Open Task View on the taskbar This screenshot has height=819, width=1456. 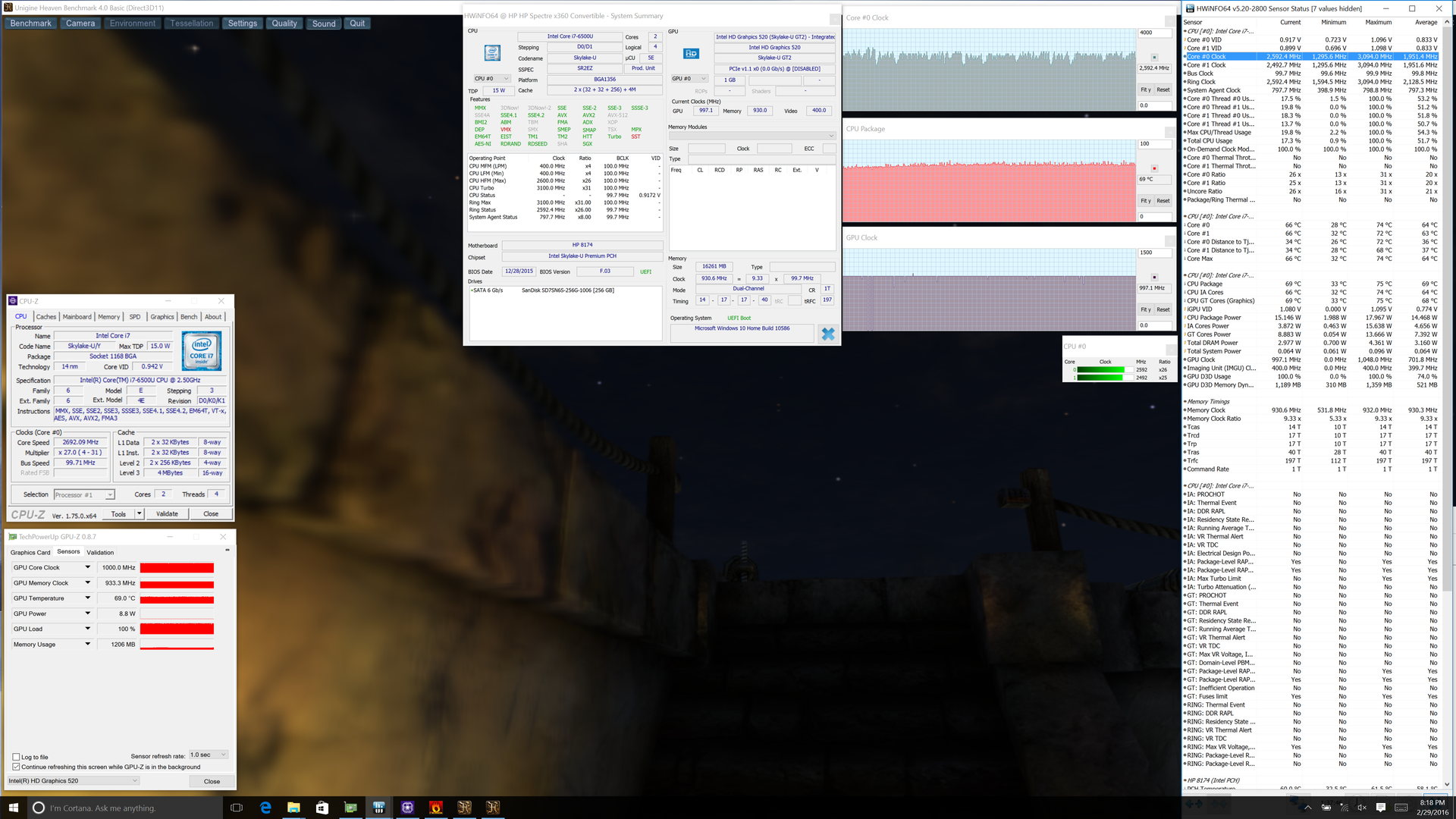(236, 808)
